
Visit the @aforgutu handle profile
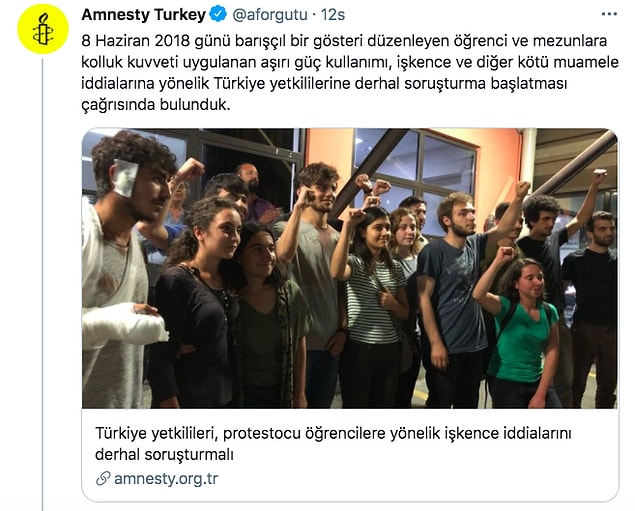pos(270,15)
